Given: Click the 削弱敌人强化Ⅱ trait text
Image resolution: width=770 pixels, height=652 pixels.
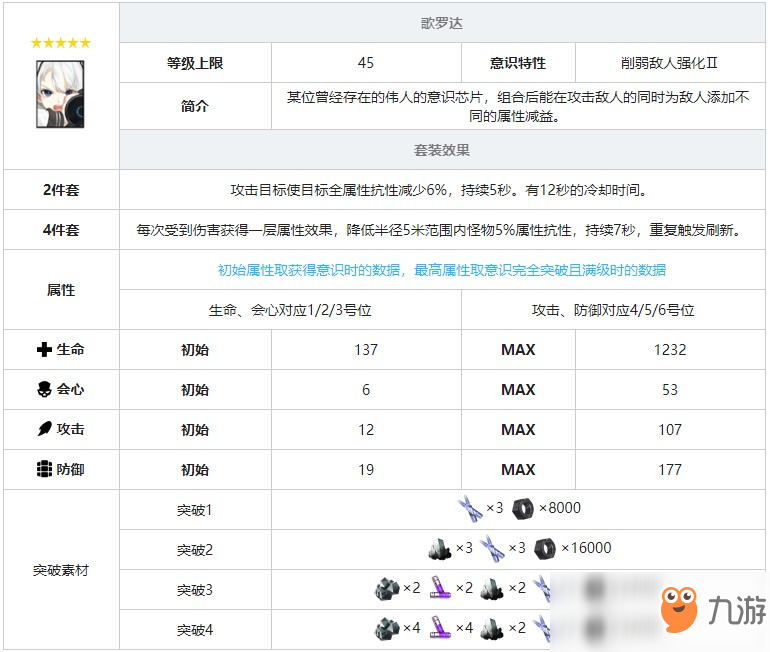Looking at the screenshot, I should (670, 63).
